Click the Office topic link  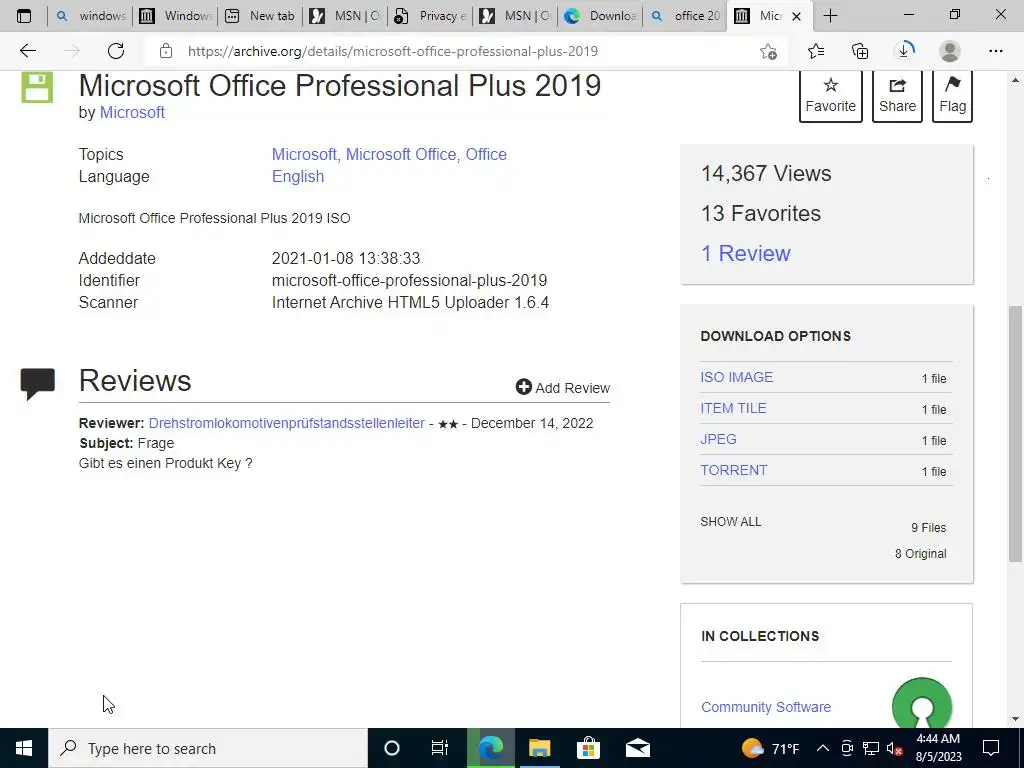486,154
